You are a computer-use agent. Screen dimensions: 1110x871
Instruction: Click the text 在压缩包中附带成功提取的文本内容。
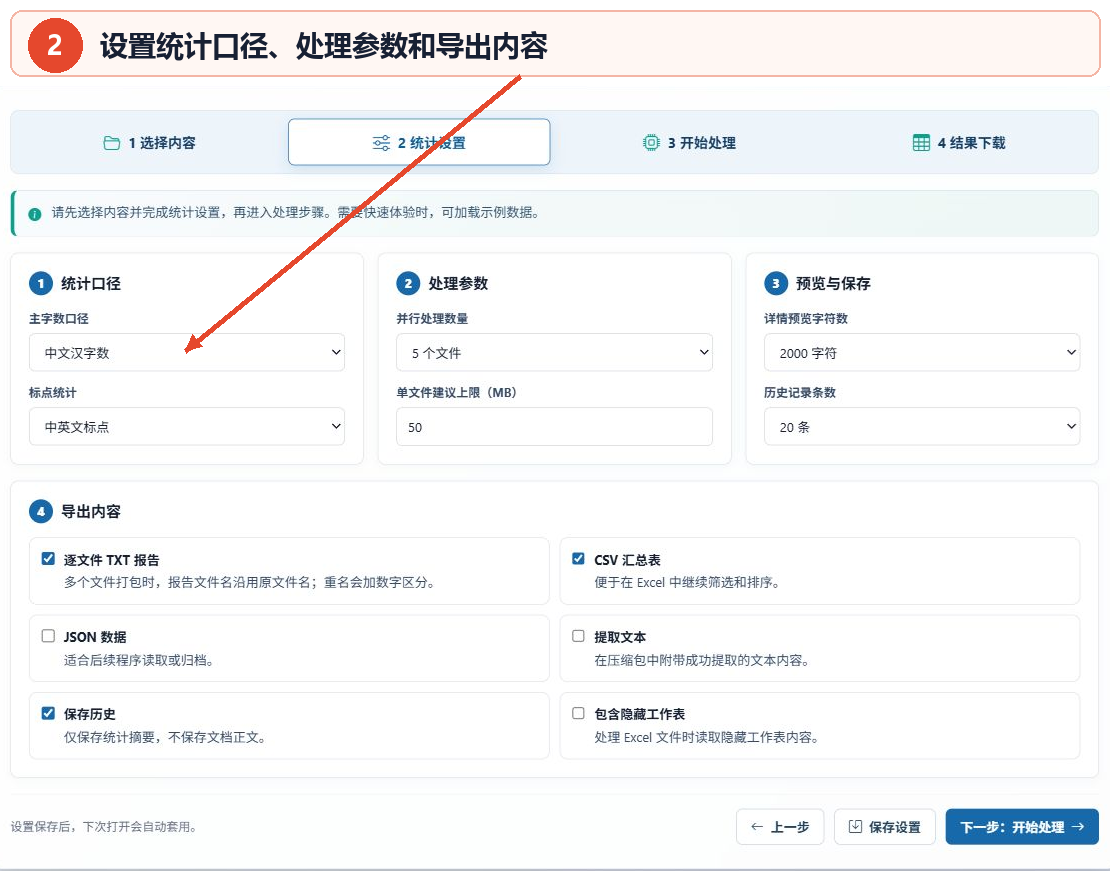click(702, 660)
